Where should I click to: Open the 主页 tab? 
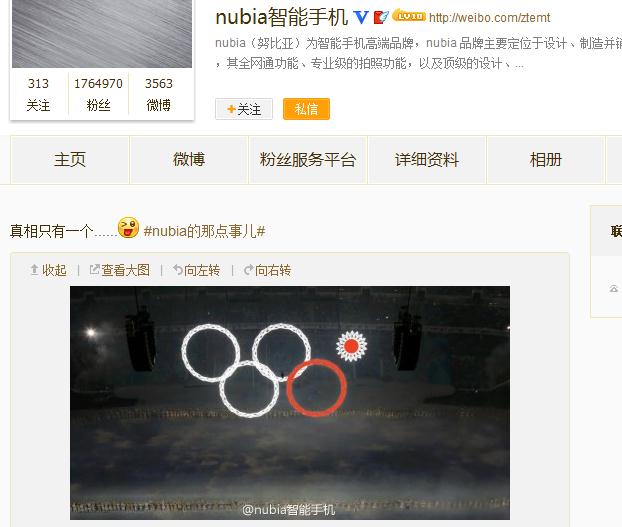[x=70, y=160]
